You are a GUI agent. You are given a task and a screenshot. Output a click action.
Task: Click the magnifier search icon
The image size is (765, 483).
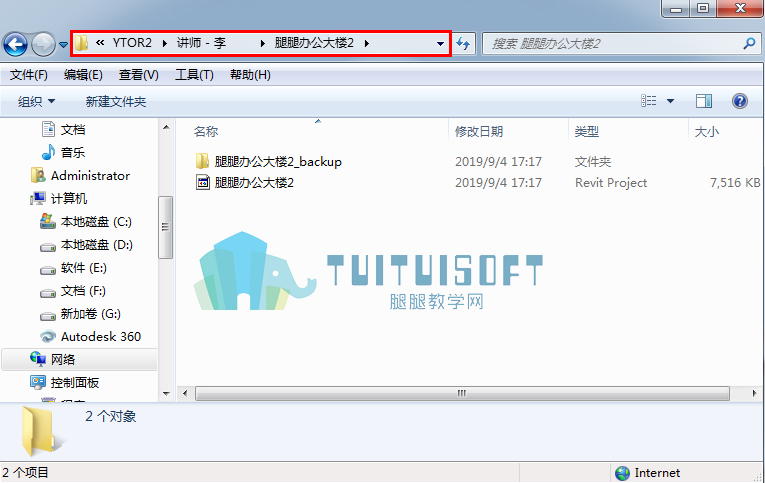749,44
